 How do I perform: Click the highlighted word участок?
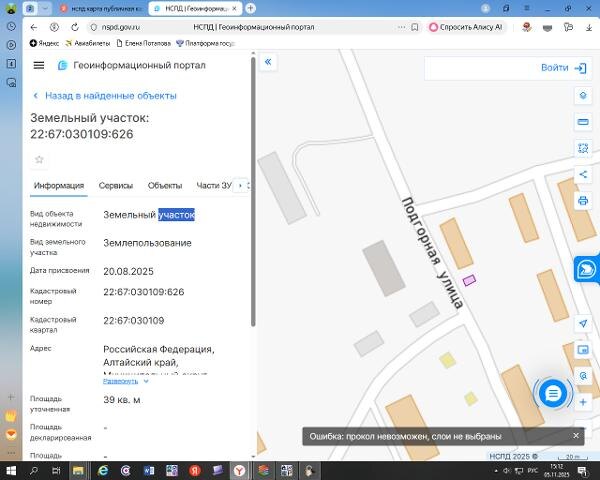[176, 215]
